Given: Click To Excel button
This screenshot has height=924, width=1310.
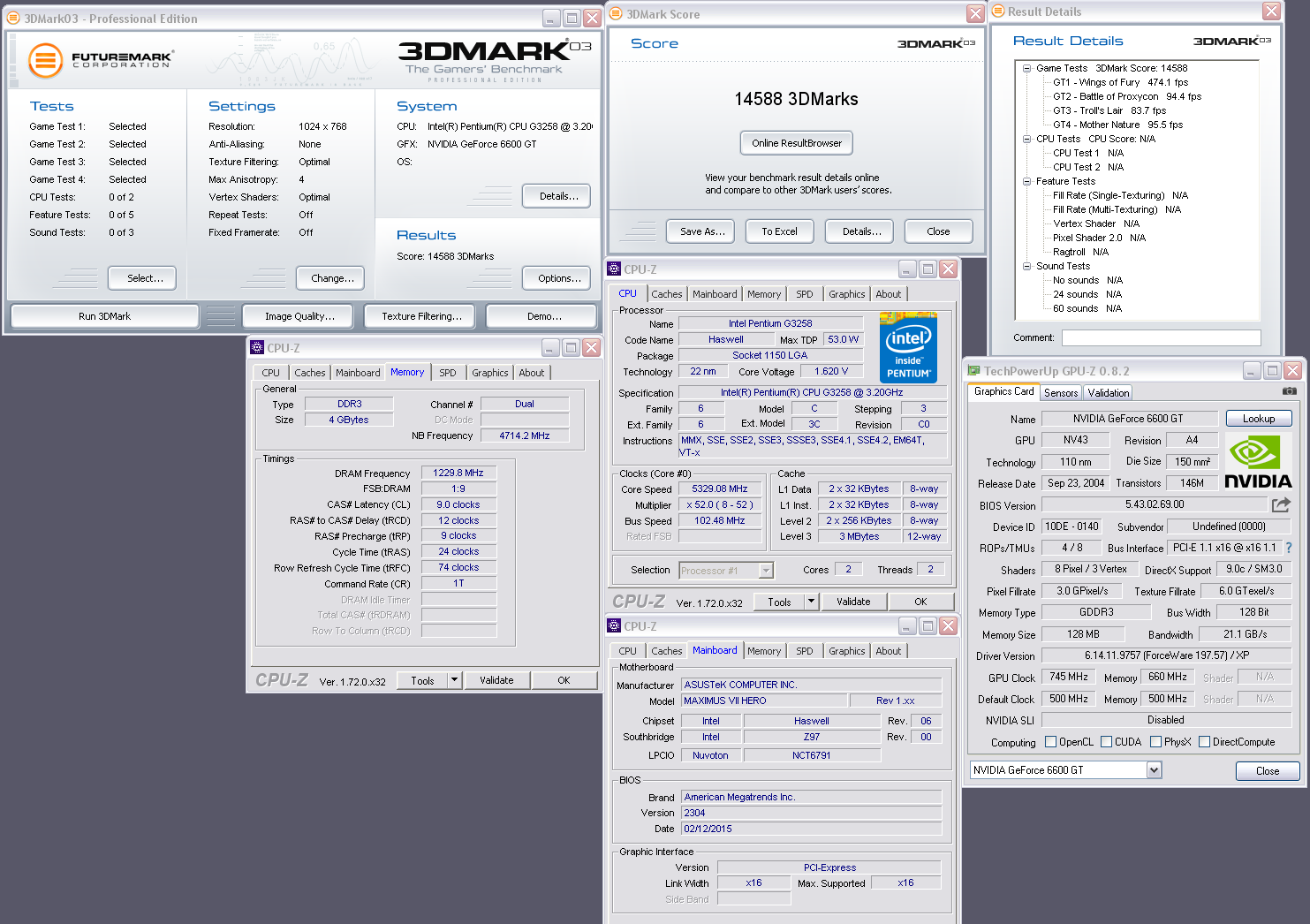Looking at the screenshot, I should [779, 231].
